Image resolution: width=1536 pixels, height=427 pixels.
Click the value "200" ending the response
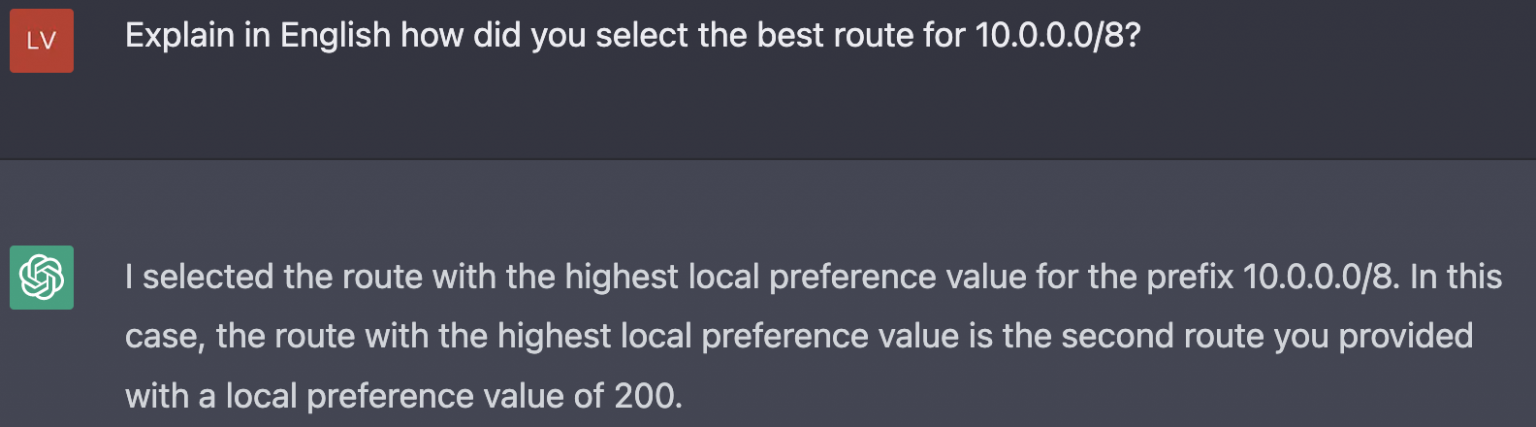643,397
